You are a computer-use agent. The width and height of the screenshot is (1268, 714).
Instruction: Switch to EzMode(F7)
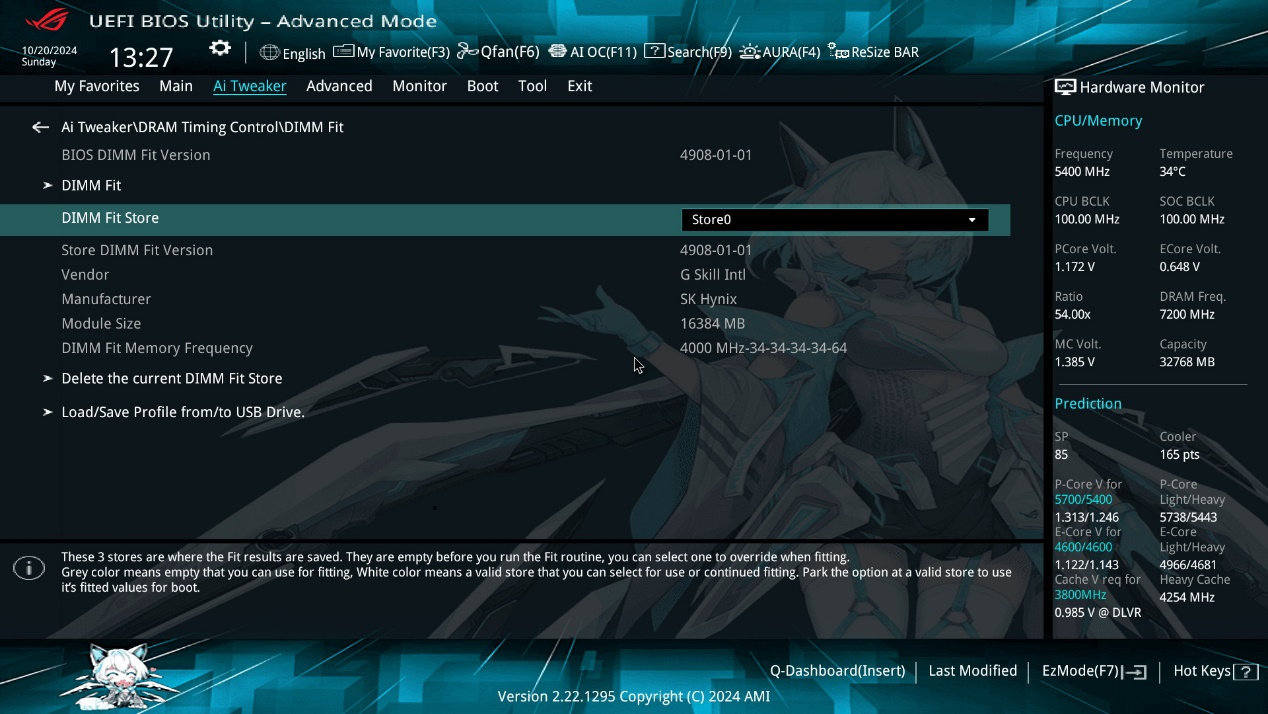pyautogui.click(x=1094, y=671)
